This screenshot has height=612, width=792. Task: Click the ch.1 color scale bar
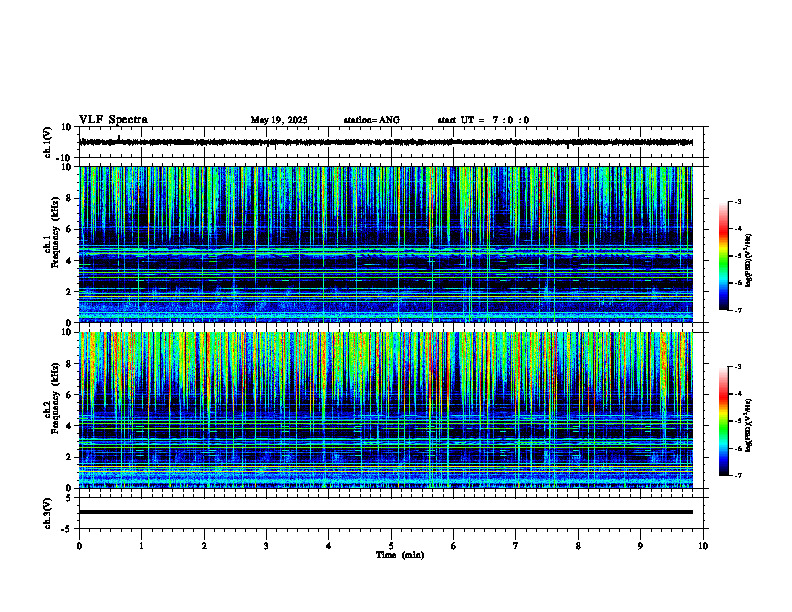pos(724,256)
